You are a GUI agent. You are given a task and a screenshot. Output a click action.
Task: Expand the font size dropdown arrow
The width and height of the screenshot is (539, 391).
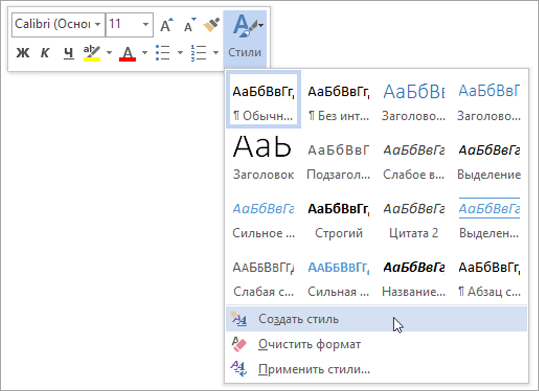coord(146,24)
